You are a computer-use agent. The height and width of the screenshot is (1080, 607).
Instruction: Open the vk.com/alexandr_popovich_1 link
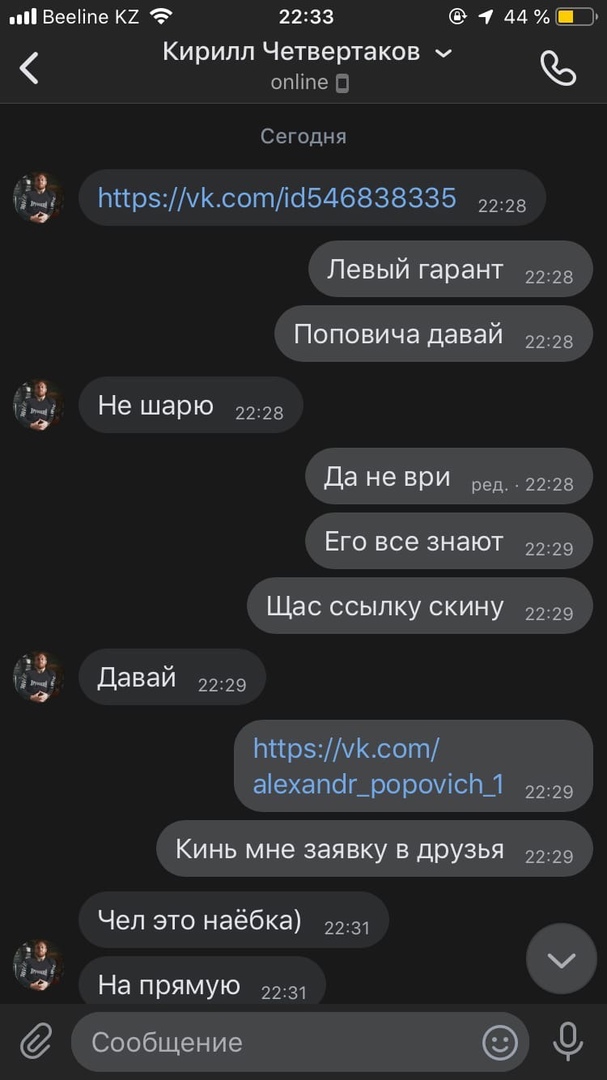pos(378,766)
